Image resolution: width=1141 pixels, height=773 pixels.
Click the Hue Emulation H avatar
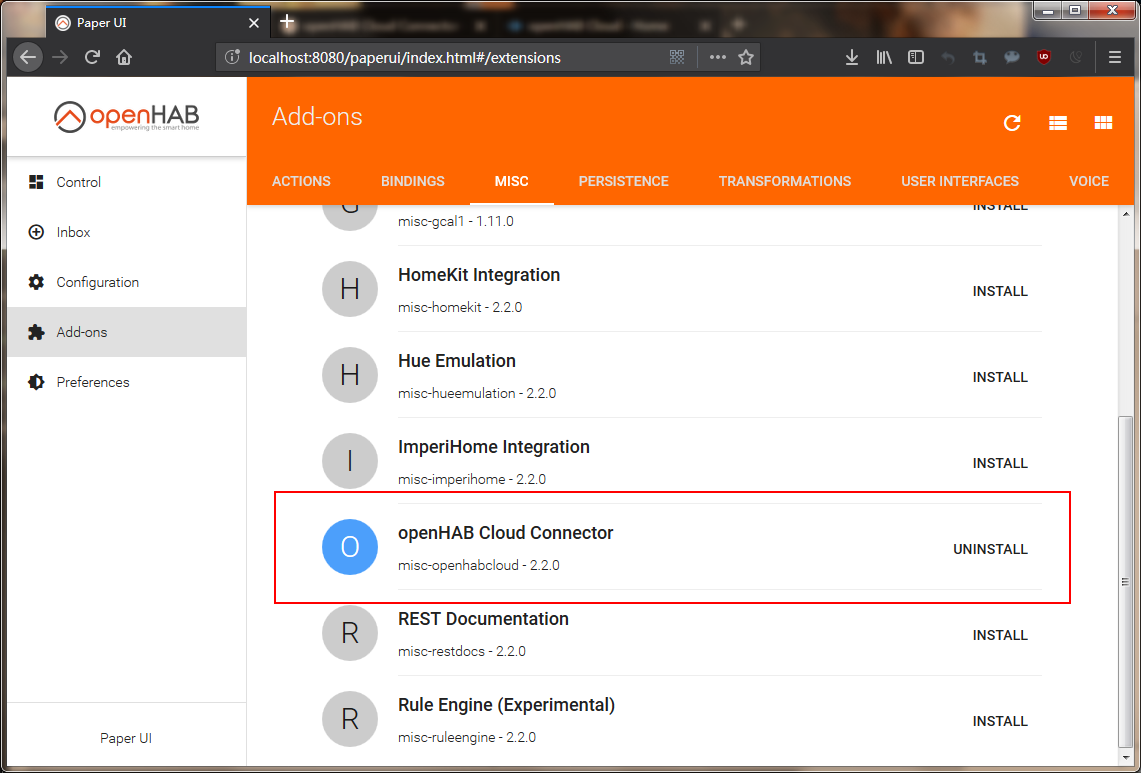click(x=350, y=375)
